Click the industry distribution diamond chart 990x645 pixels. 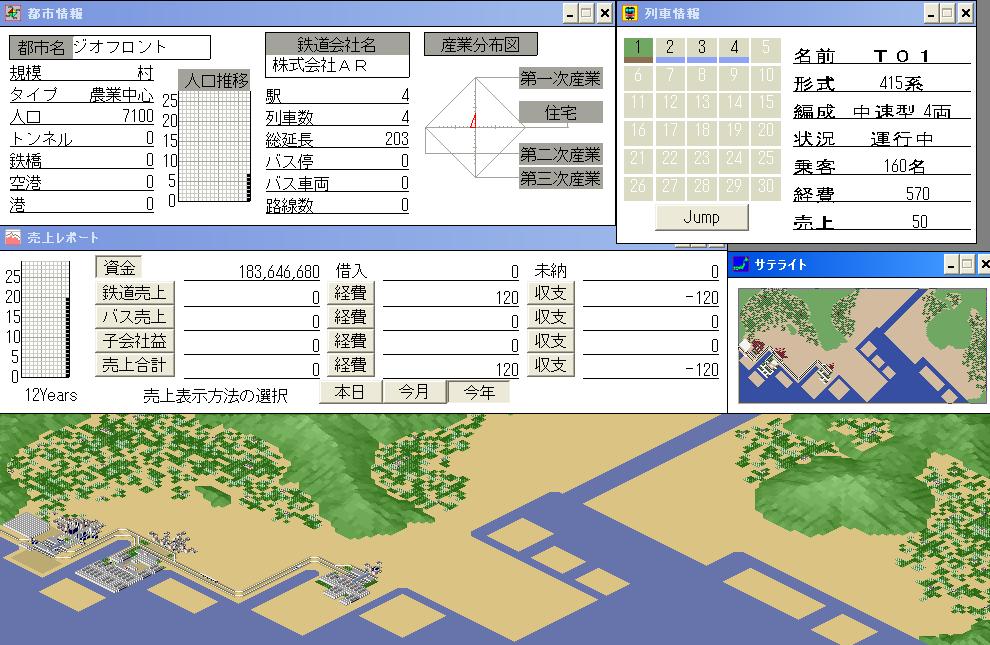(475, 127)
